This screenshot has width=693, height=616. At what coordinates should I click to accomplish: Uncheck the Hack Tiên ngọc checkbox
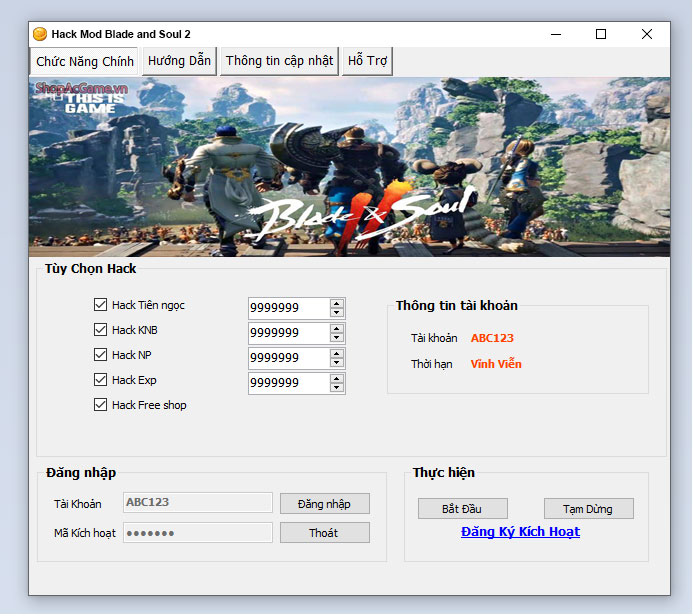pos(100,304)
